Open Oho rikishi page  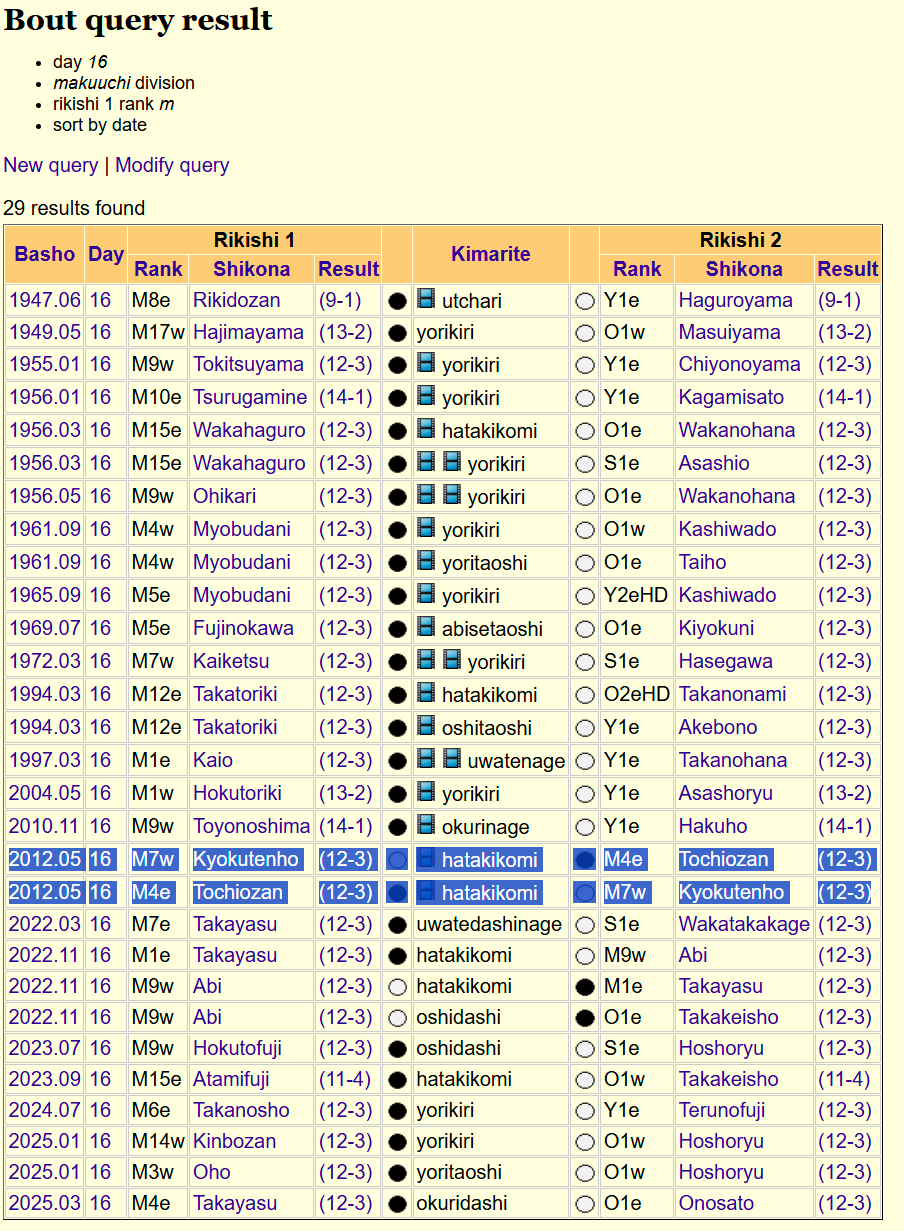pyautogui.click(x=212, y=1172)
